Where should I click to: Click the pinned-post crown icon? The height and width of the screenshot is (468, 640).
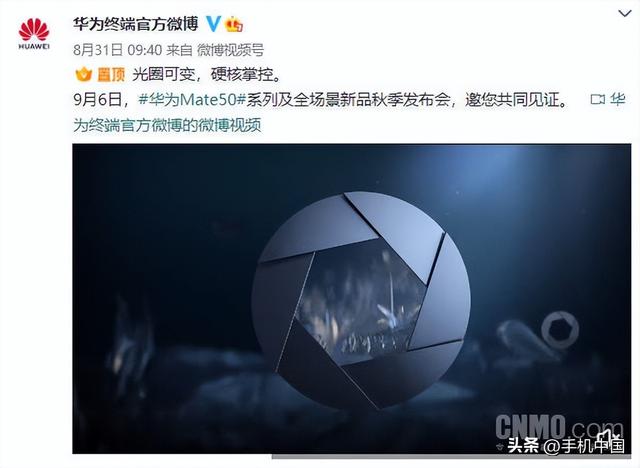click(84, 74)
